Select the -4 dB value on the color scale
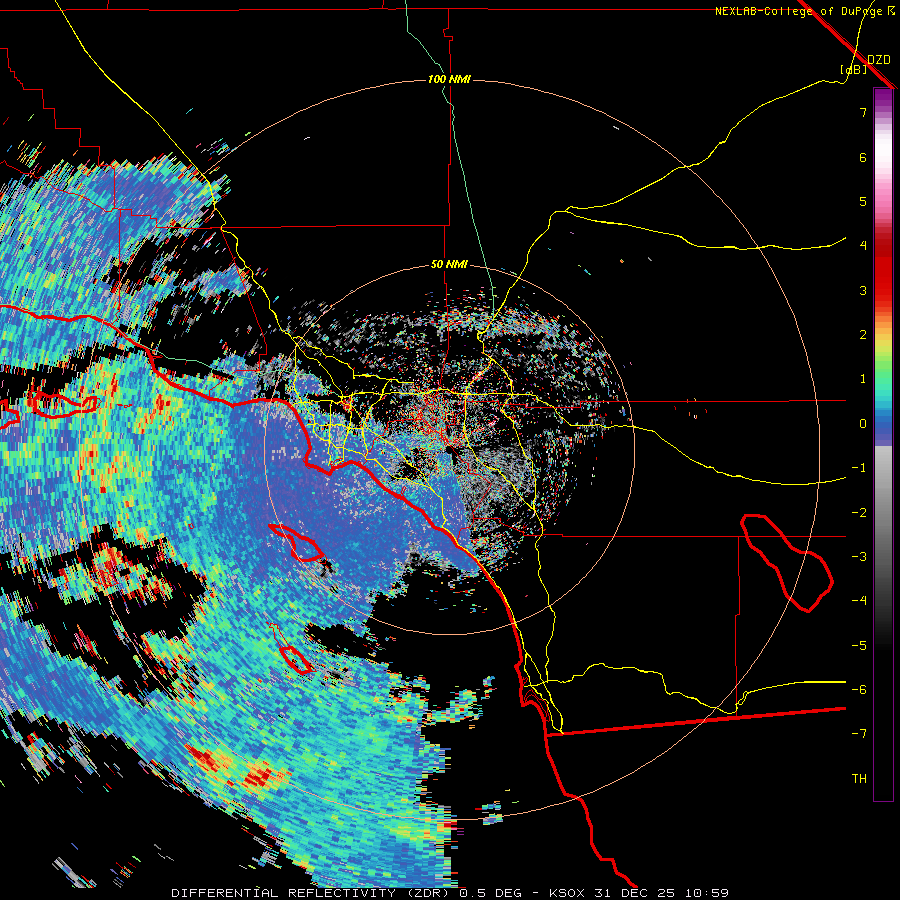This screenshot has height=900, width=900. point(859,601)
